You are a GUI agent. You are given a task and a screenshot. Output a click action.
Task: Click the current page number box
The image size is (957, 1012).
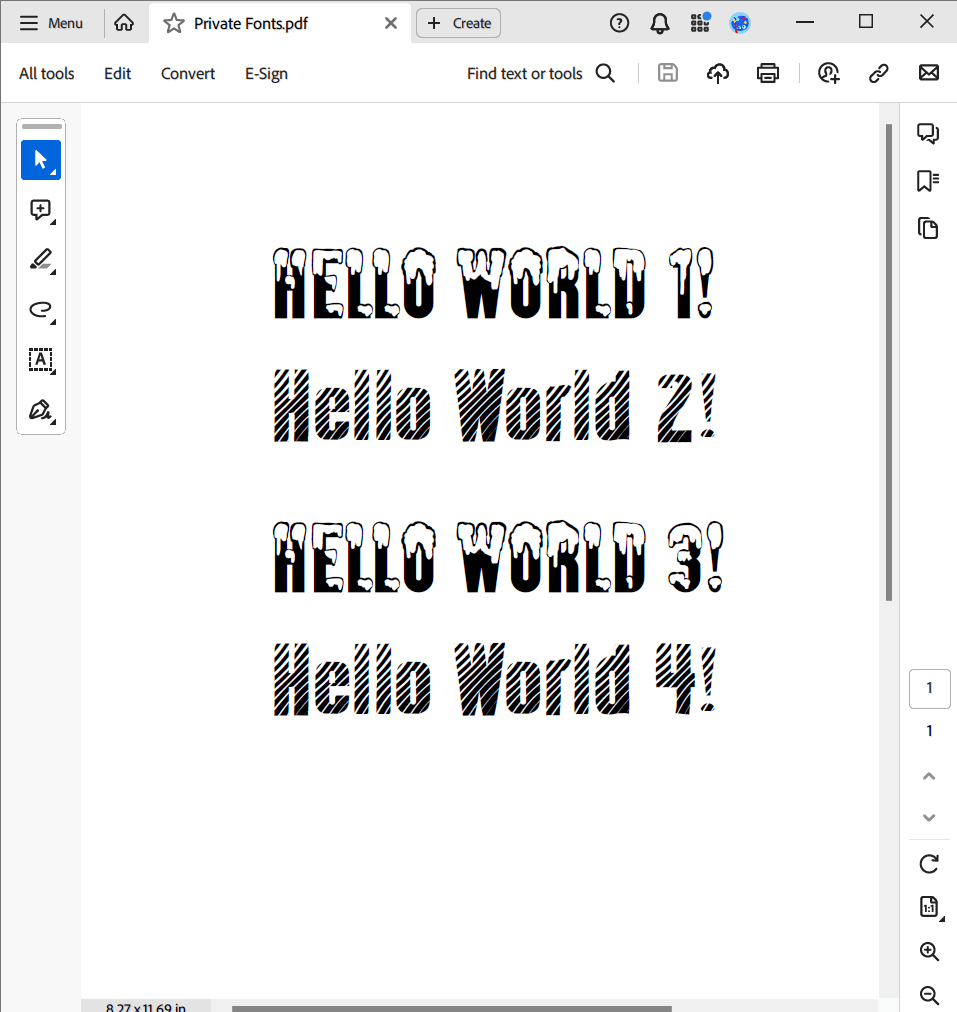pos(929,688)
